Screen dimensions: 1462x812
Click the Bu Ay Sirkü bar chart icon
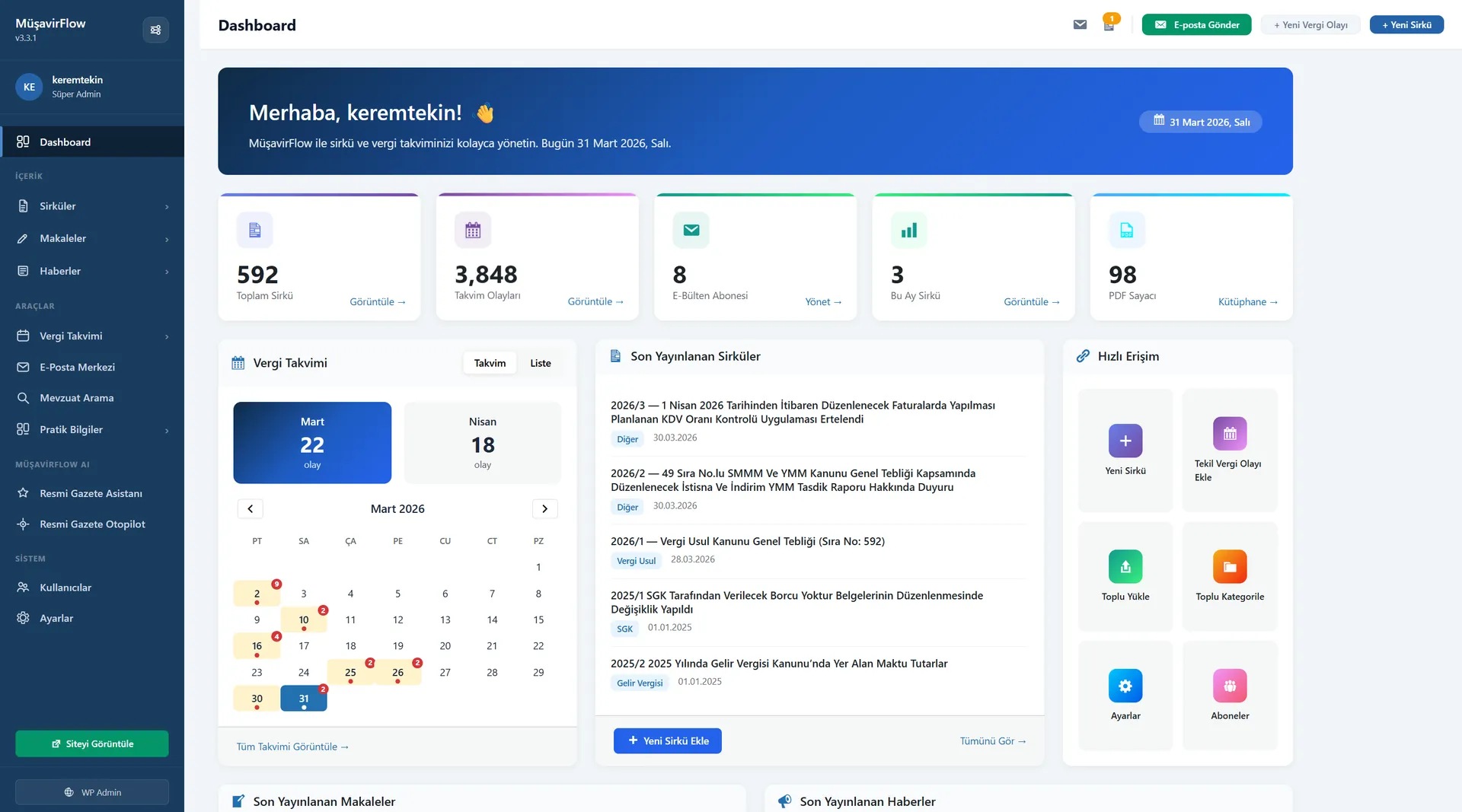click(x=909, y=230)
